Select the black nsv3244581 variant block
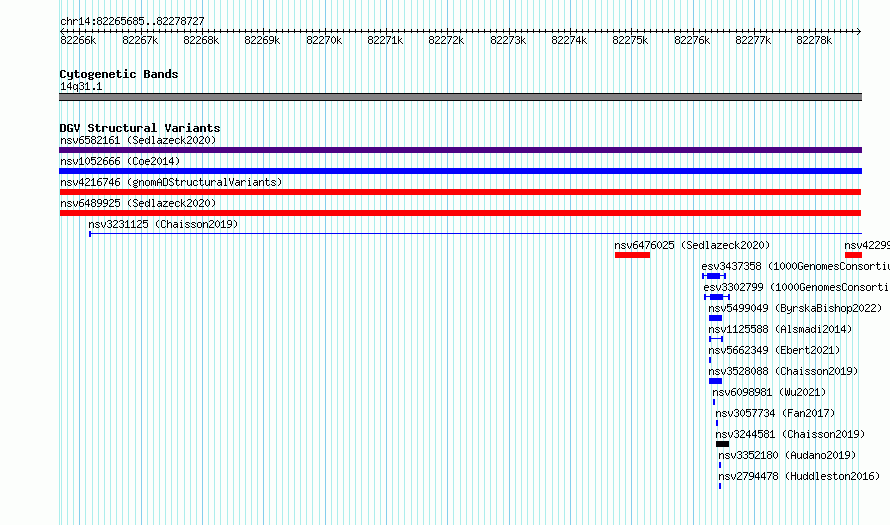This screenshot has height=525, width=890. pos(722,444)
